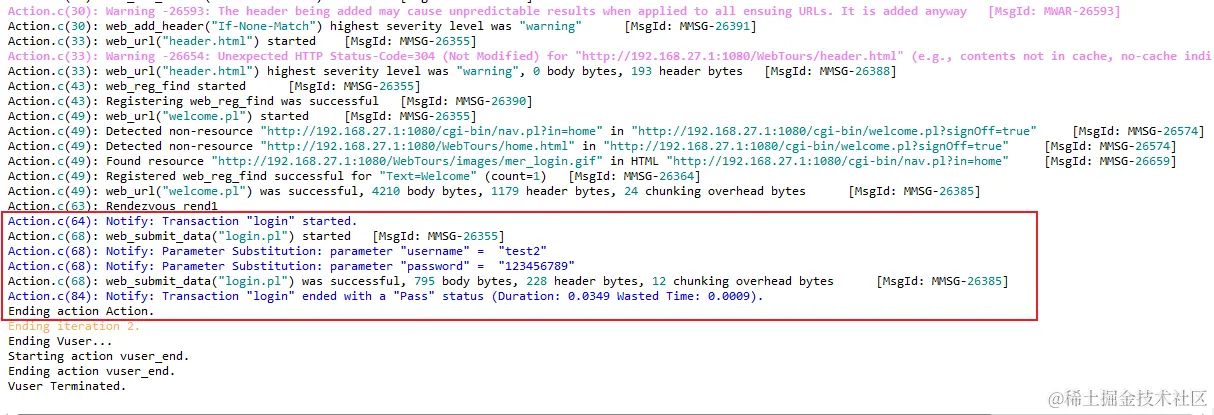Click the "Ending action Action." line
Image resolution: width=1214 pixels, height=415 pixels.
point(81,311)
